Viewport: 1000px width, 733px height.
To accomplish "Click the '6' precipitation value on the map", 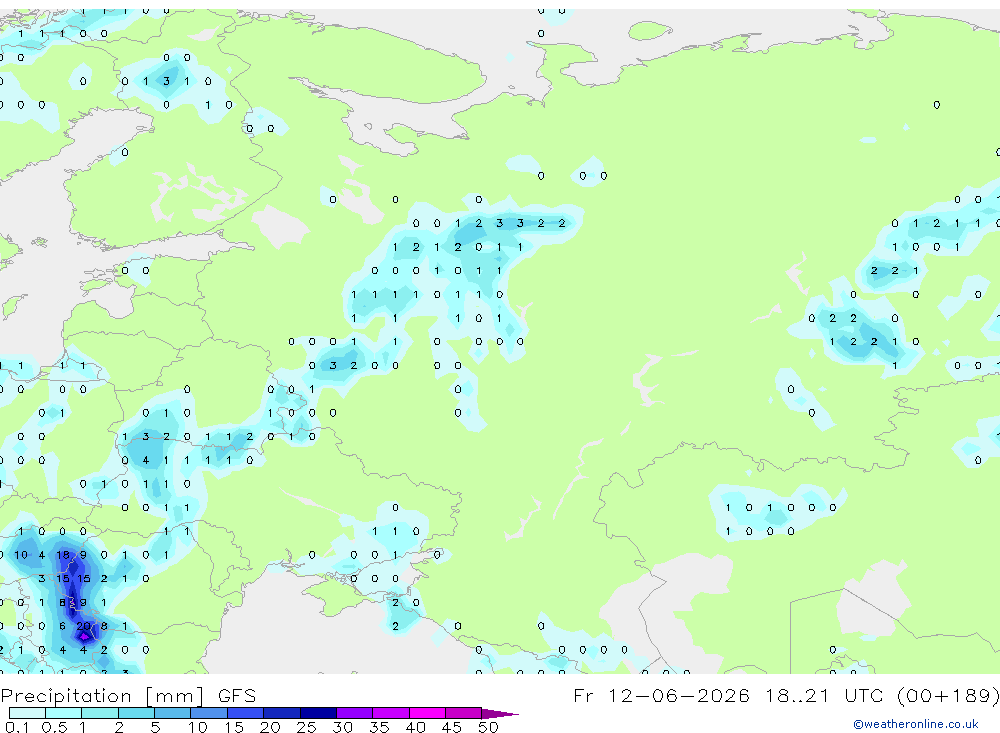I will point(62,626).
